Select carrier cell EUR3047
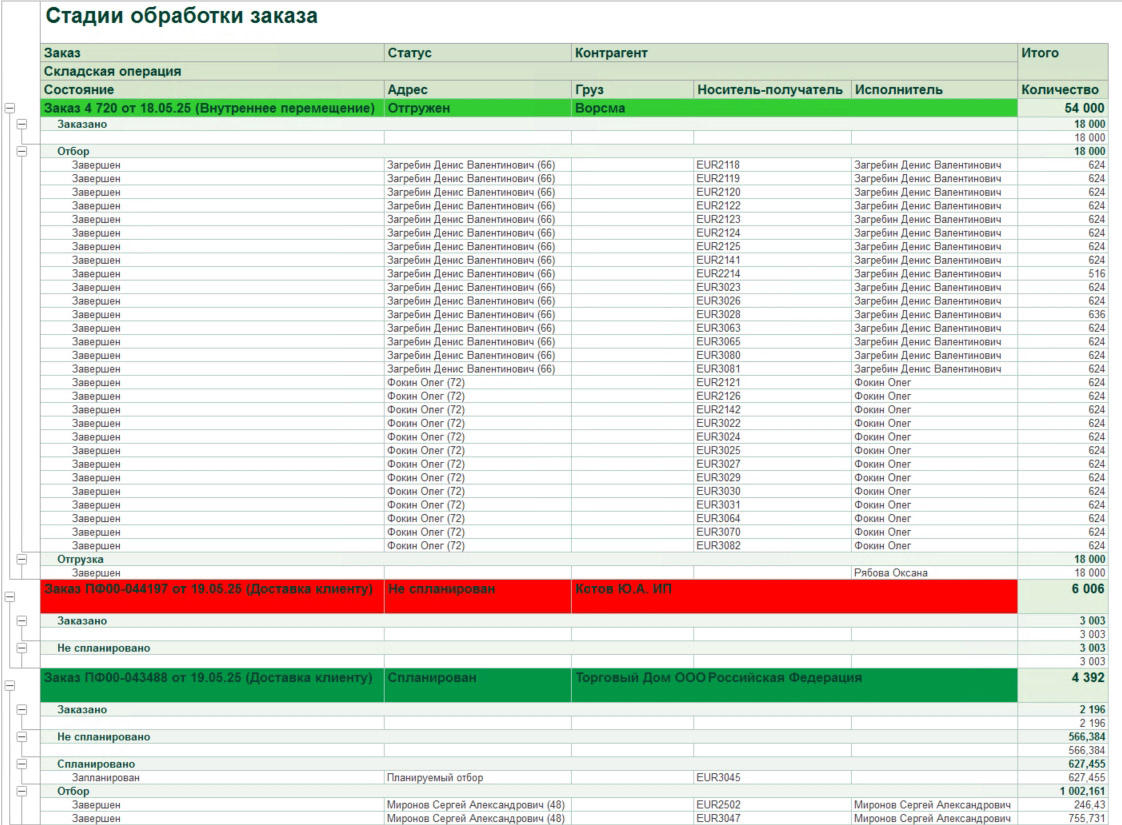The height and width of the screenshot is (825, 1122). click(773, 818)
